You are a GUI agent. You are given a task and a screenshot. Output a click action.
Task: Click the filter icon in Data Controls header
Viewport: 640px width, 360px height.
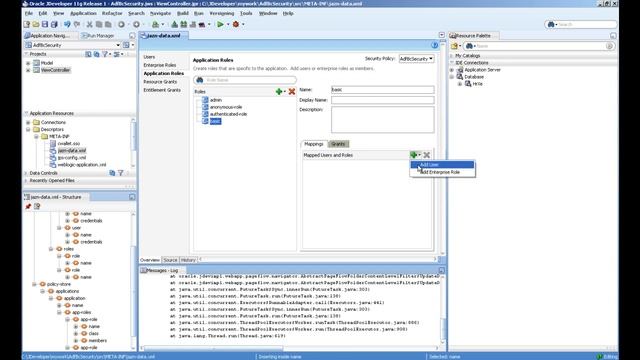point(121,173)
